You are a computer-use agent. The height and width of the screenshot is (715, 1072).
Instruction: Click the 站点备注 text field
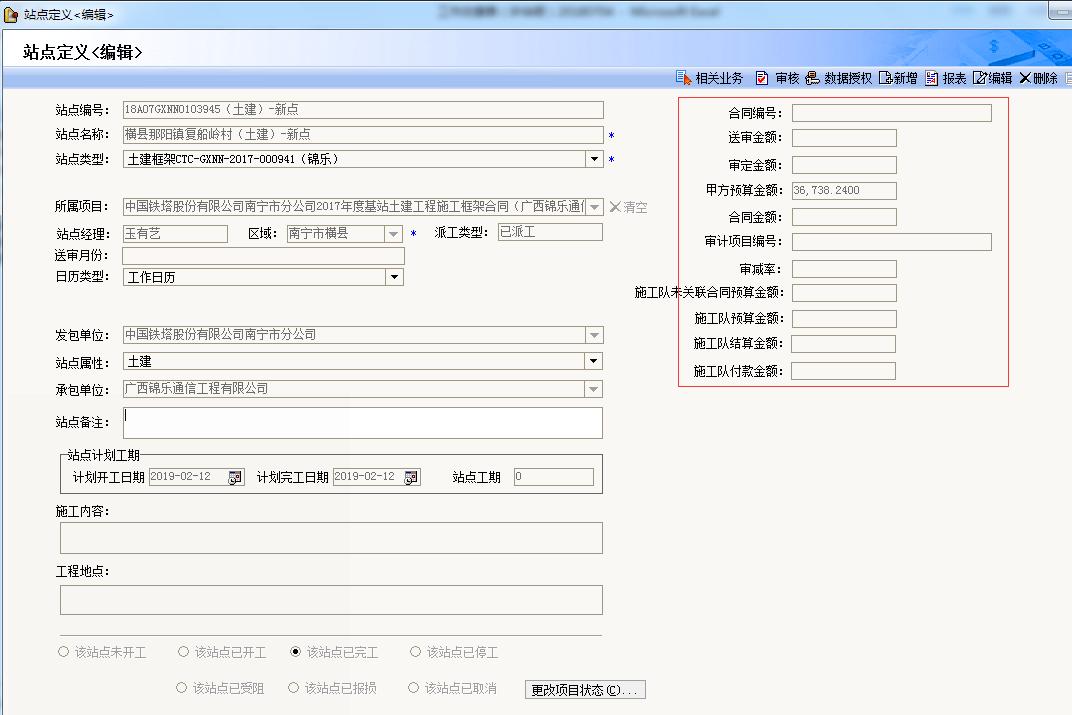(x=362, y=423)
